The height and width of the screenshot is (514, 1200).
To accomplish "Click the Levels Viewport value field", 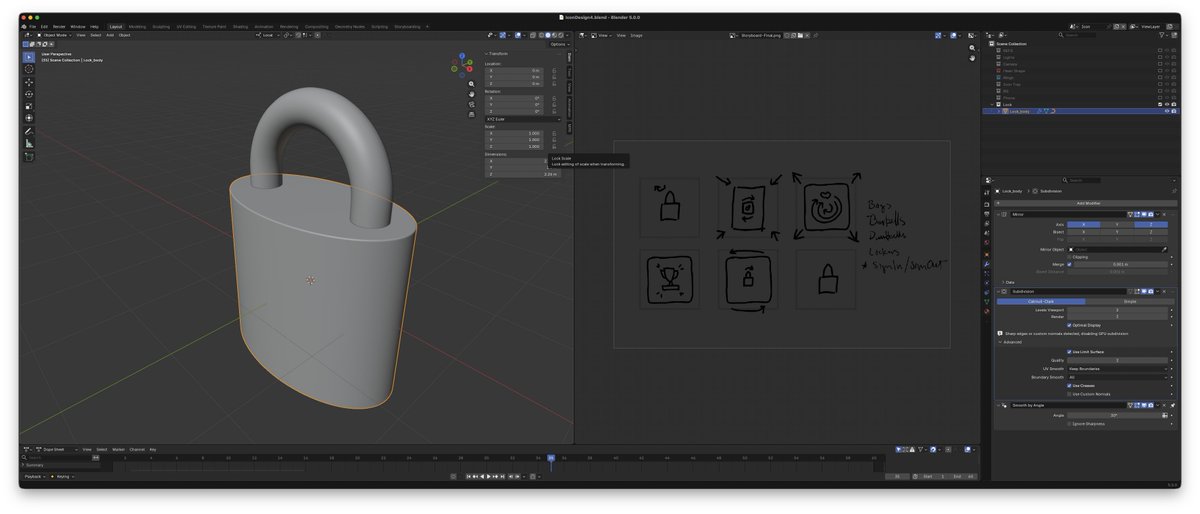I will (x=1117, y=310).
